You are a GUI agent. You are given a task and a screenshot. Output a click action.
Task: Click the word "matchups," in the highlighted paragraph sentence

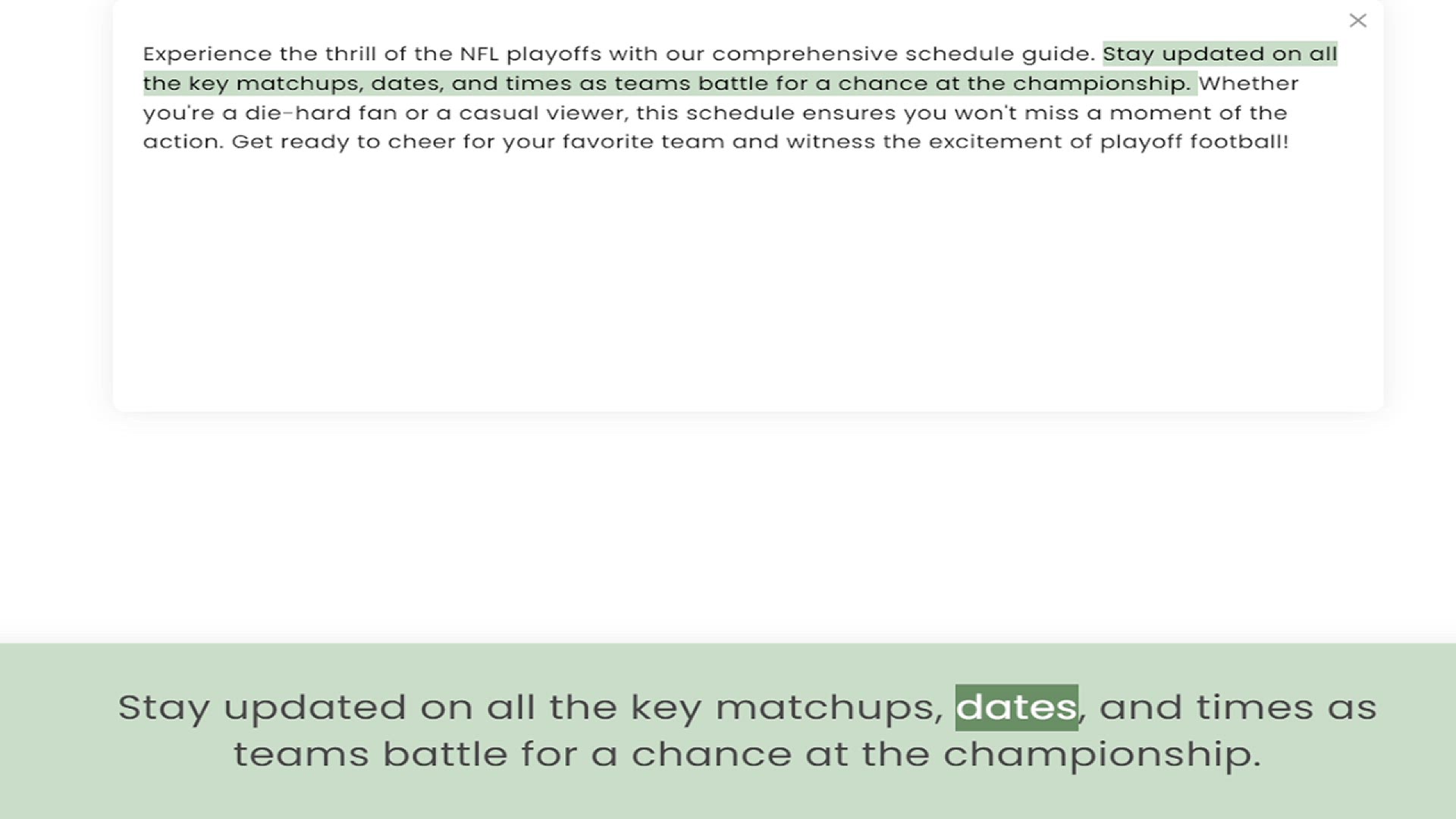click(299, 83)
